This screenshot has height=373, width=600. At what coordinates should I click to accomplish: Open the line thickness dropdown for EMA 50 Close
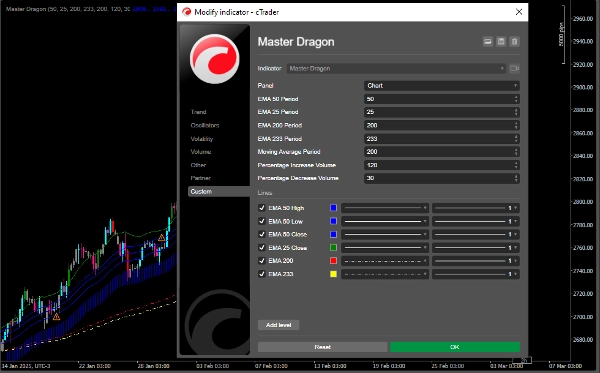(x=476, y=234)
